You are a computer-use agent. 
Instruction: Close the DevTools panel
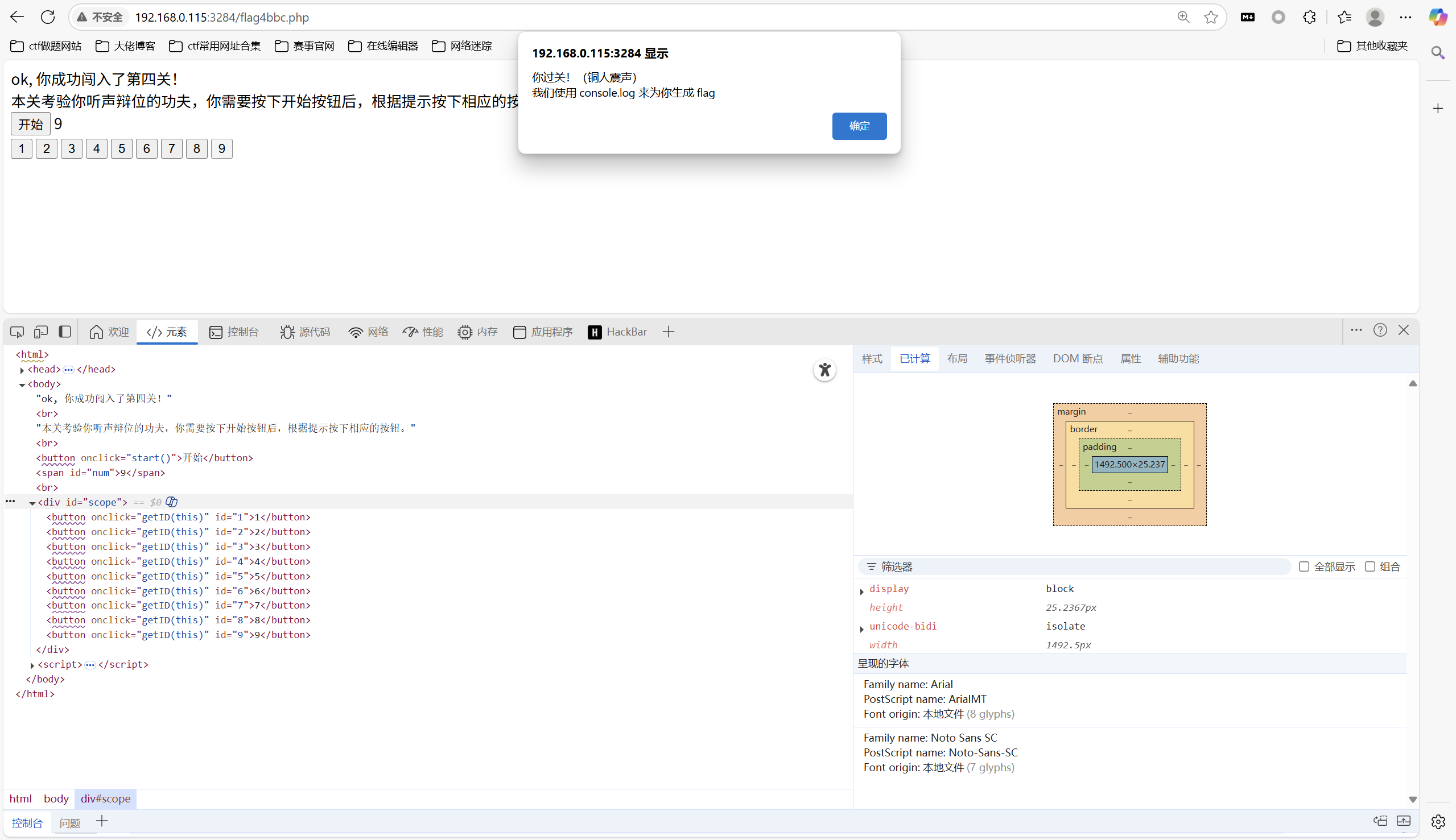tap(1404, 330)
